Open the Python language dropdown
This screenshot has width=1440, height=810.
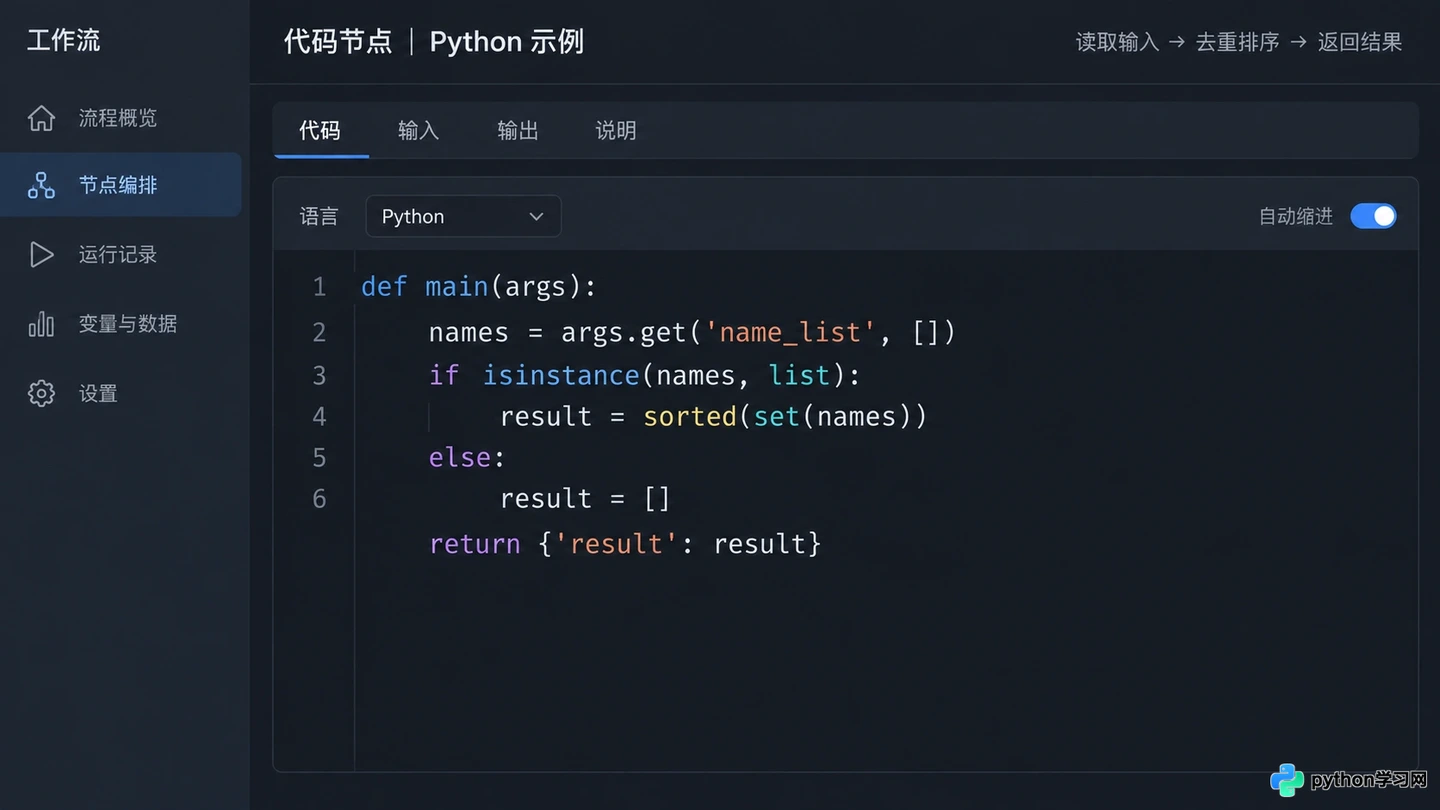coord(463,216)
